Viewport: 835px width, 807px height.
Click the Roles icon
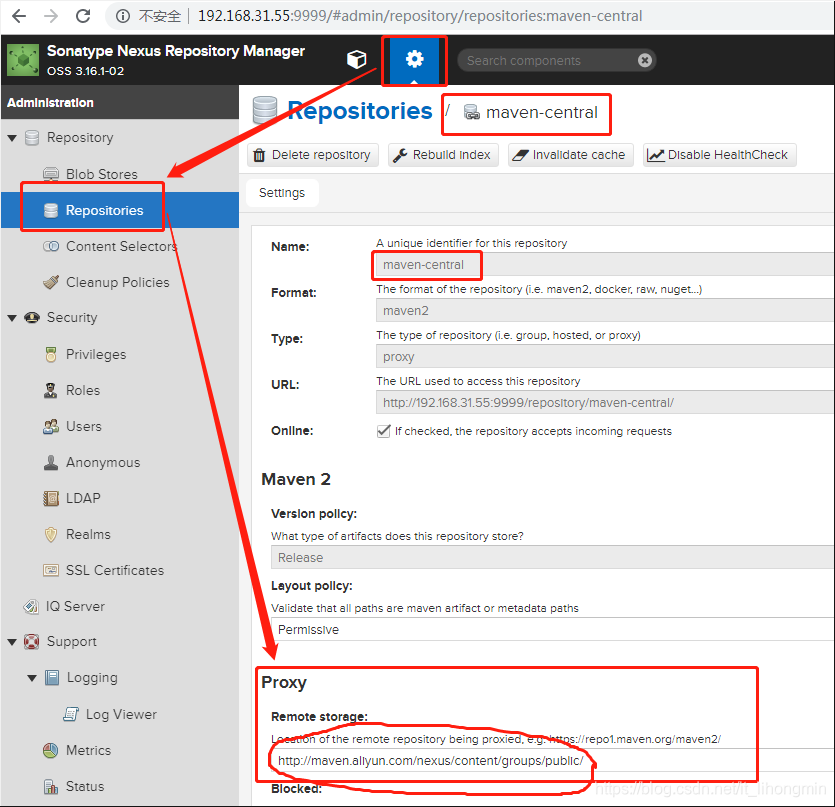[x=51, y=390]
